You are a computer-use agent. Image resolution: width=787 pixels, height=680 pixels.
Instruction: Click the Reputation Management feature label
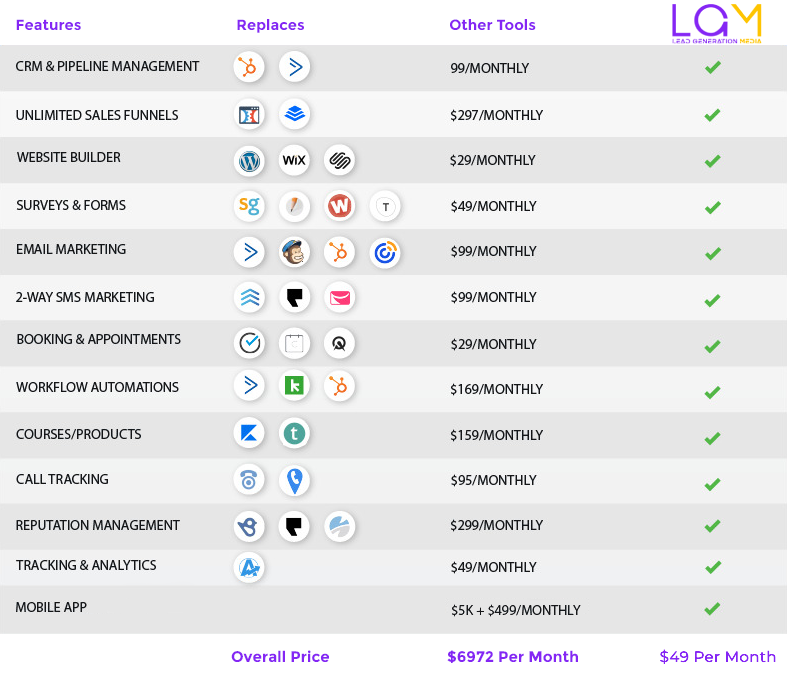click(98, 525)
